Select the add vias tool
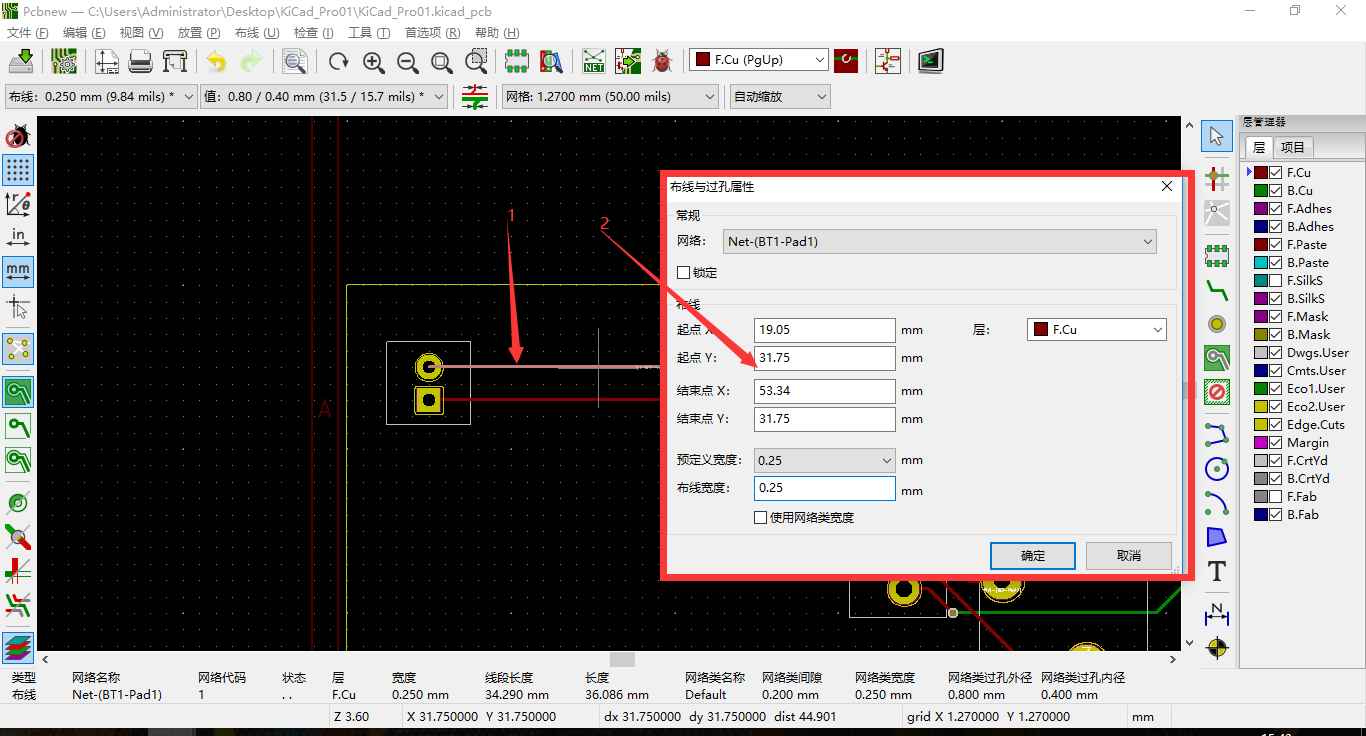 click(1217, 324)
